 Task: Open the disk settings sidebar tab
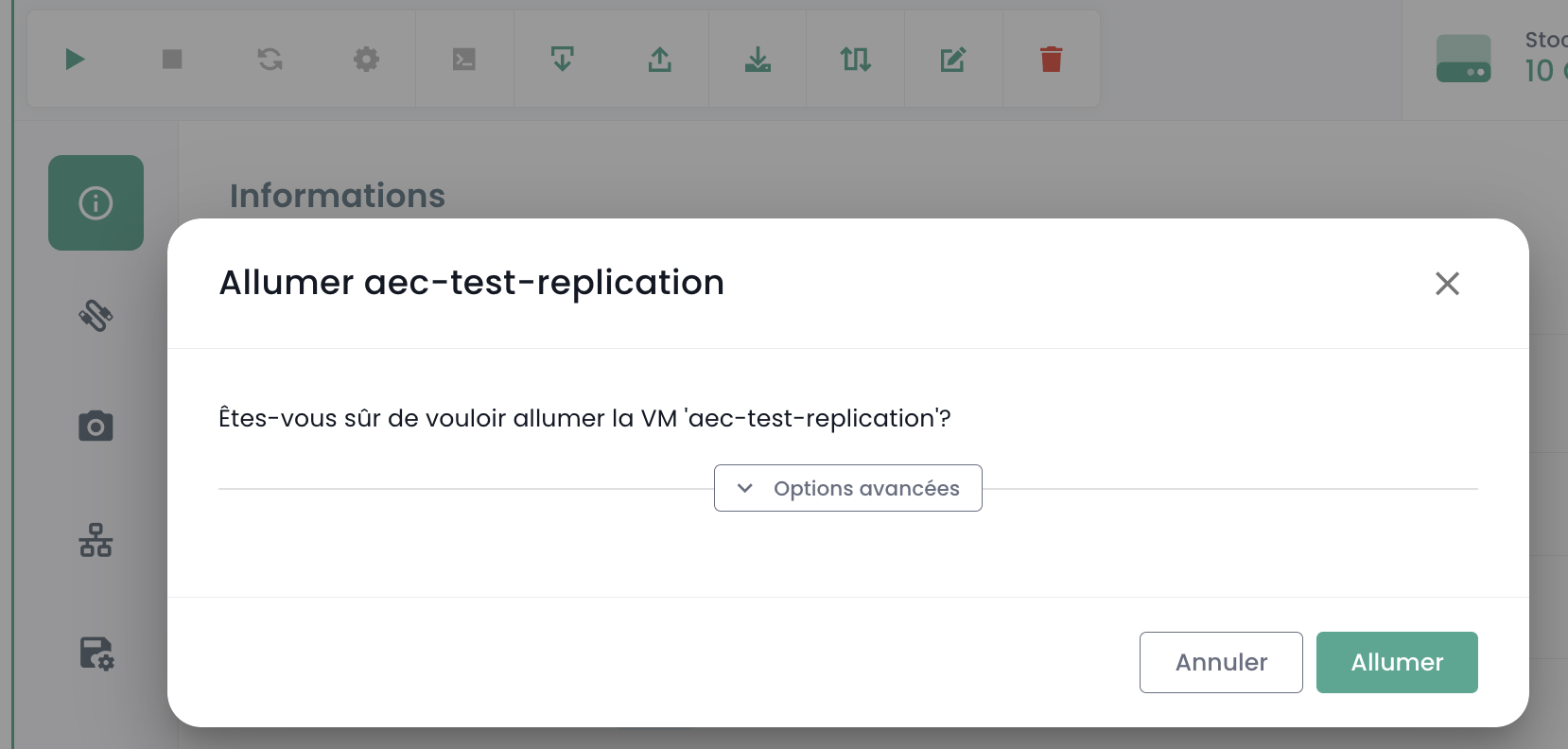click(x=96, y=653)
